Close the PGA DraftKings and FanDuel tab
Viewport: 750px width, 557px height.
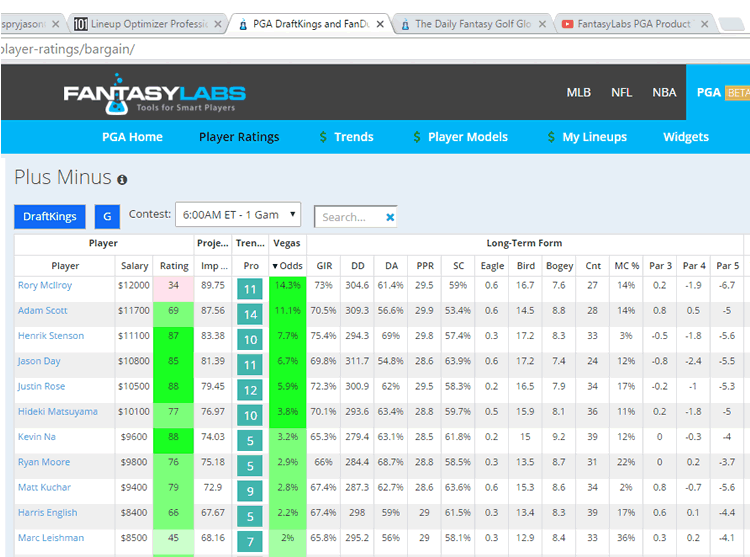(380, 24)
